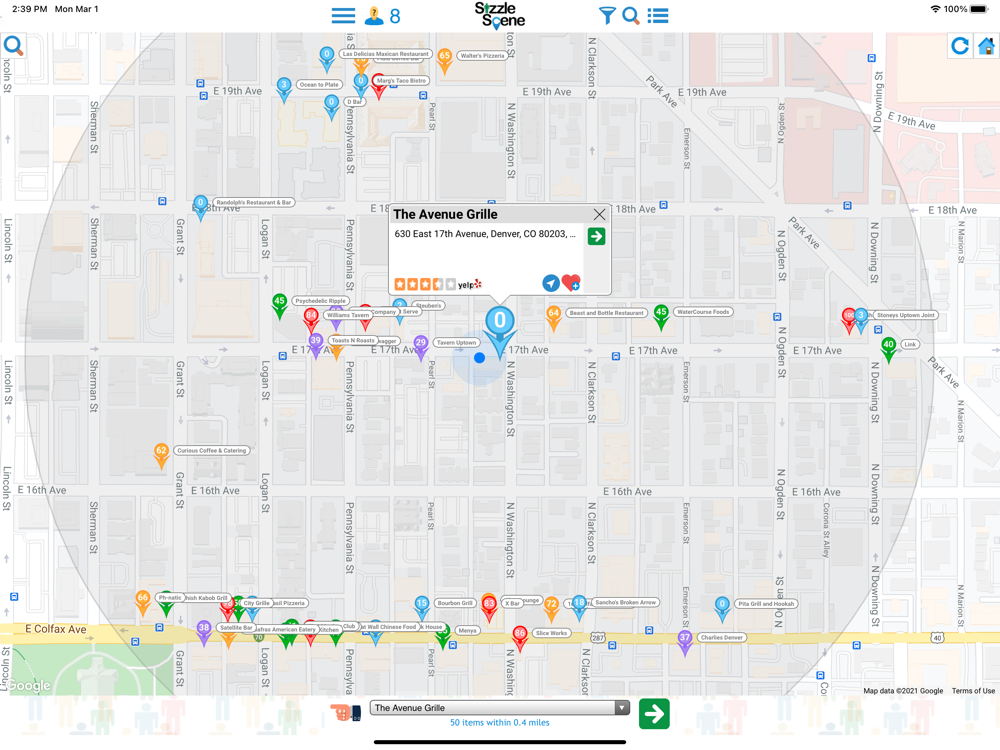The image size is (1000, 750).
Task: Tap the battery indicator in status bar
Action: click(979, 10)
